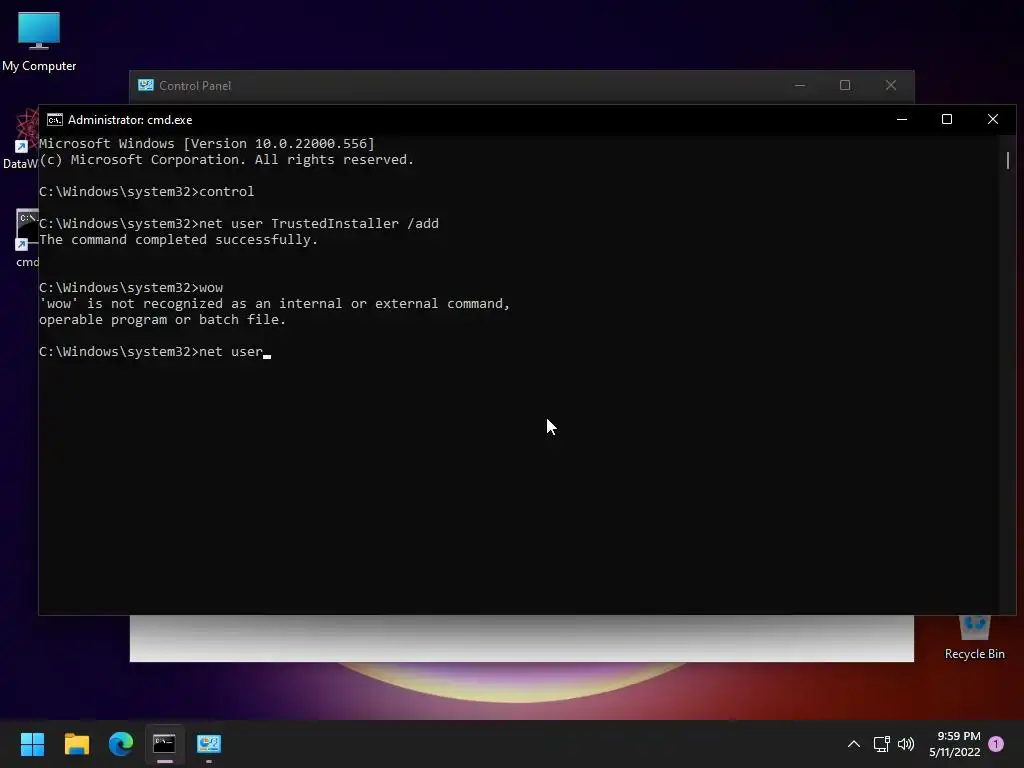Show hidden system tray icons

point(854,744)
